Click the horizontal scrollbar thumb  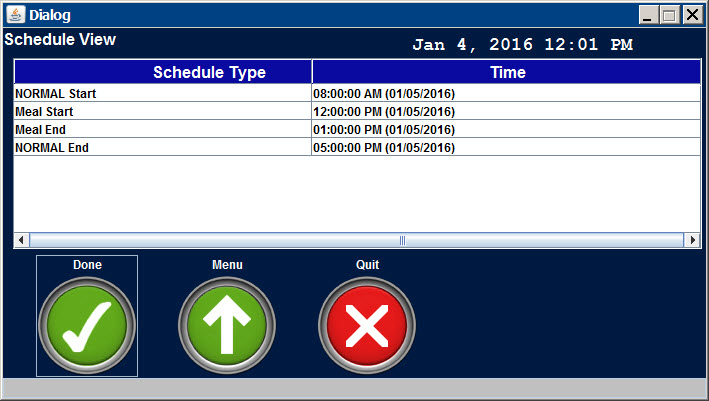(x=400, y=240)
